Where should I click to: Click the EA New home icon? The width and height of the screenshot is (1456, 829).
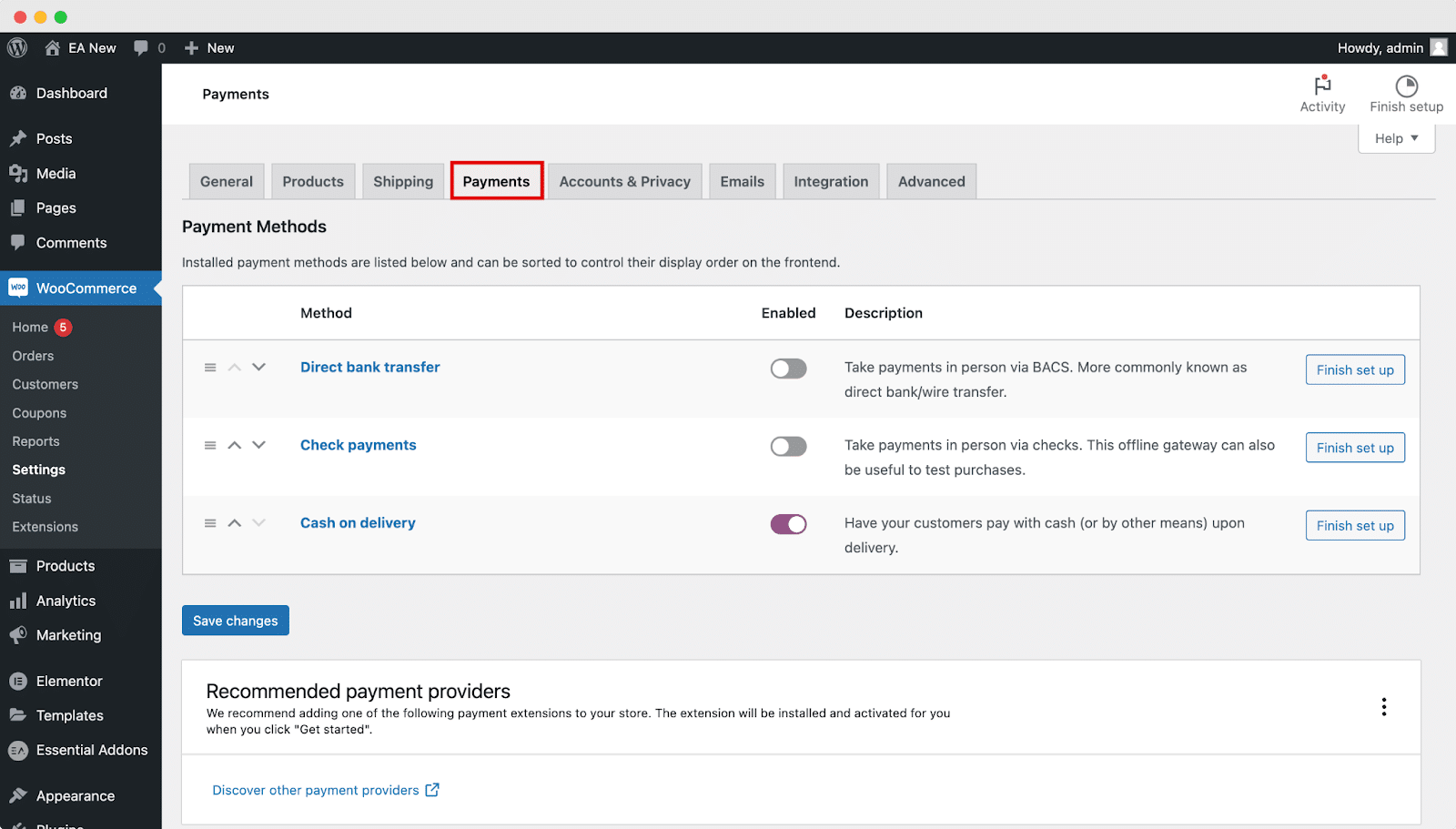(x=52, y=47)
